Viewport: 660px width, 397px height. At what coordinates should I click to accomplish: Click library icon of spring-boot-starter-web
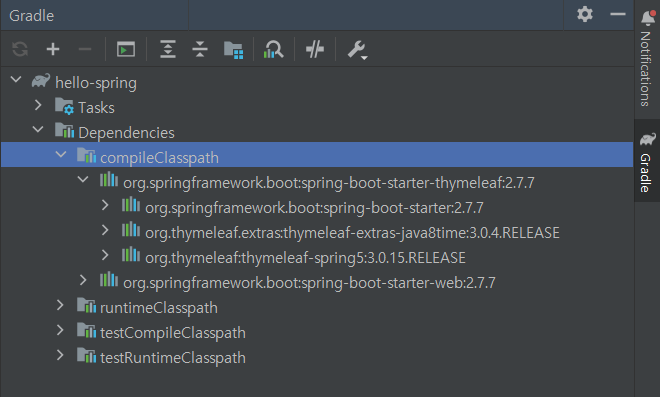click(109, 279)
